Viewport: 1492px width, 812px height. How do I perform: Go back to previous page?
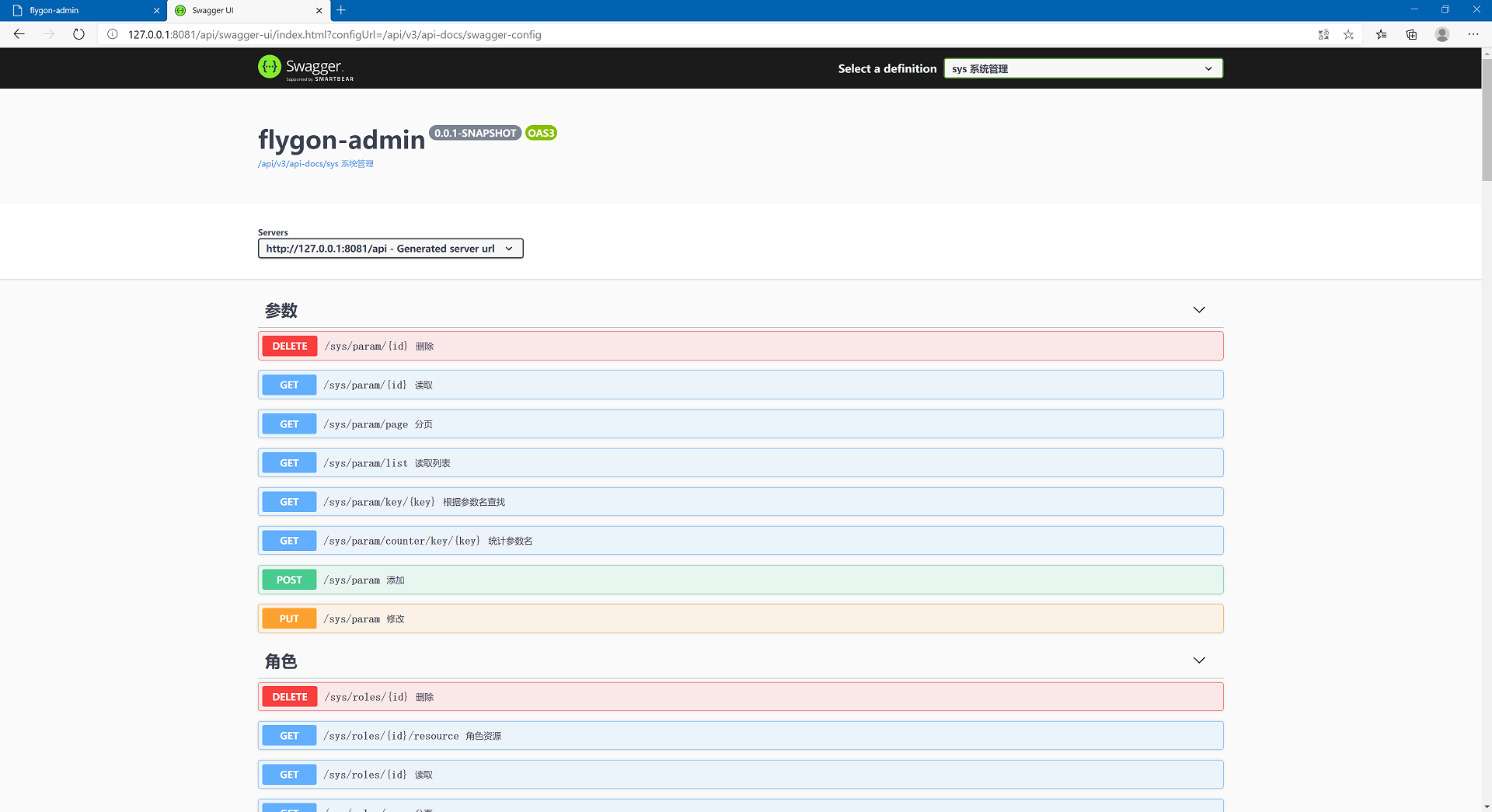[19, 34]
